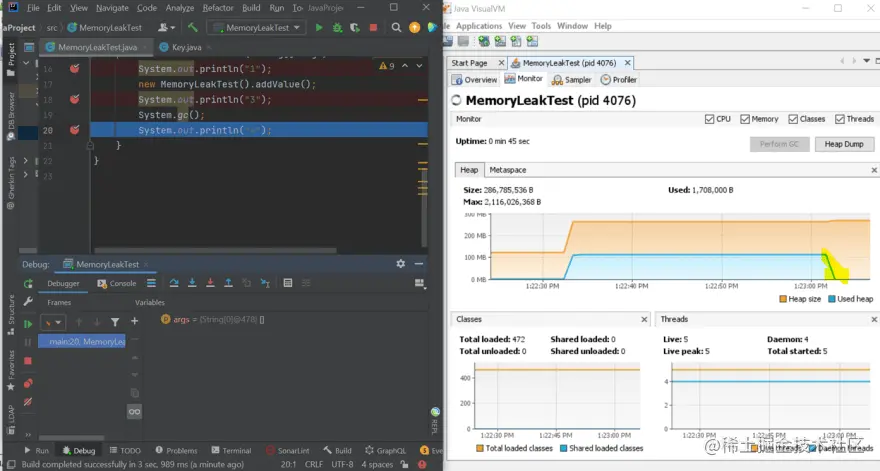This screenshot has height=471, width=880.
Task: Click Show Watches glasses icon
Action: pyautogui.click(x=134, y=411)
